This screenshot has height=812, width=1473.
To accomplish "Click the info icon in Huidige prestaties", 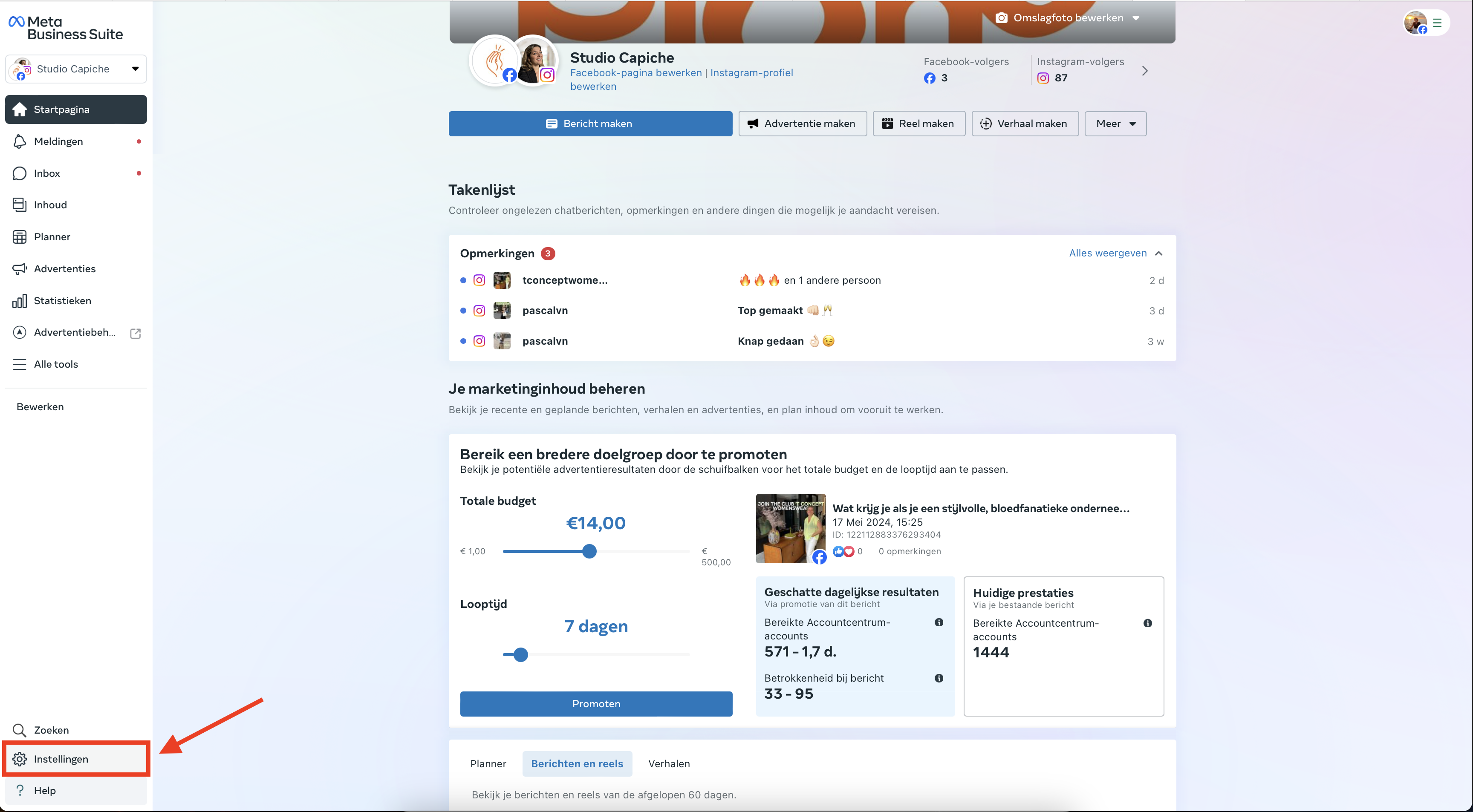I will pos(1148,623).
